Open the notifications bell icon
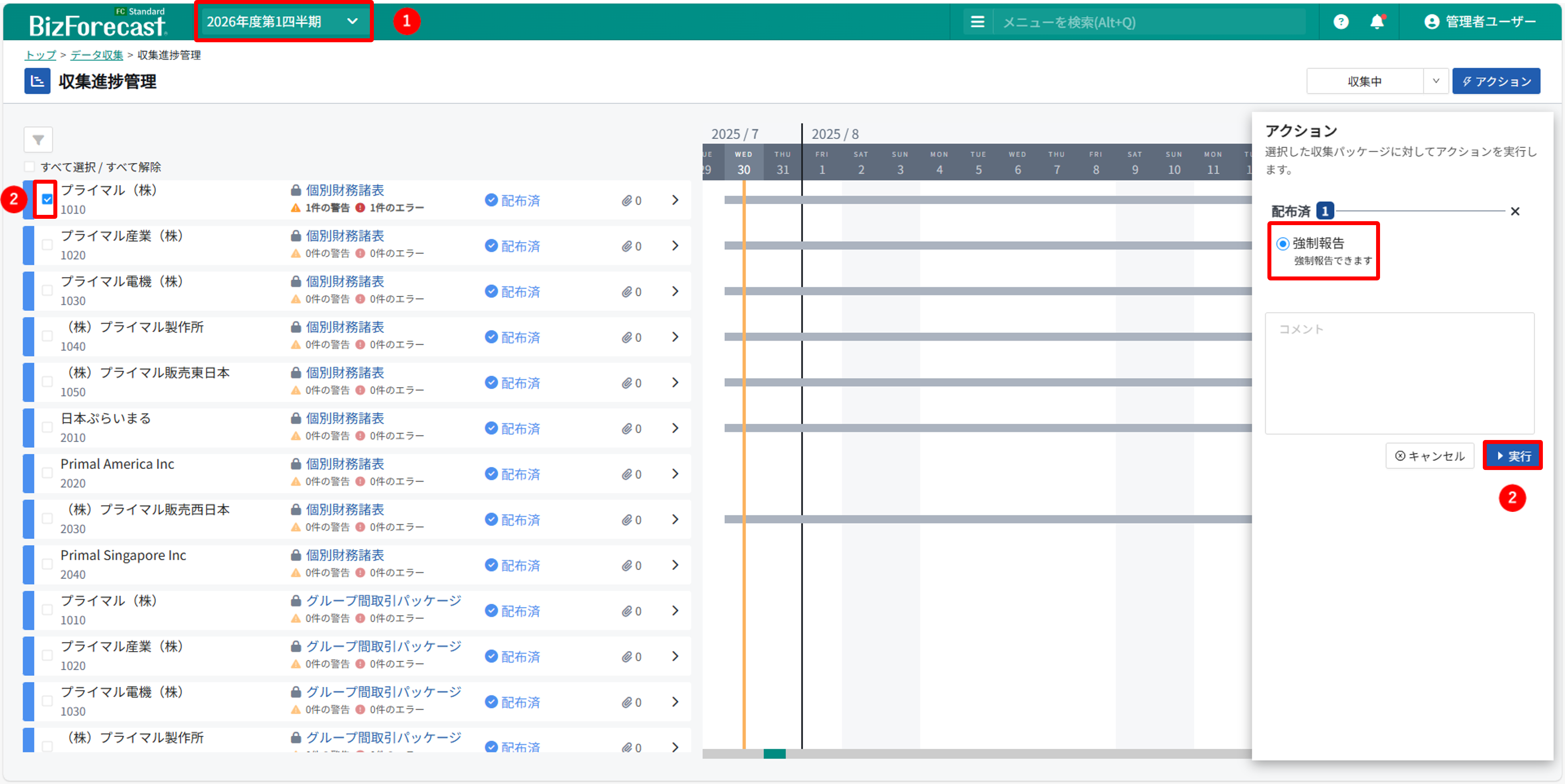Screen dimensions: 1565x784 click(x=1376, y=22)
